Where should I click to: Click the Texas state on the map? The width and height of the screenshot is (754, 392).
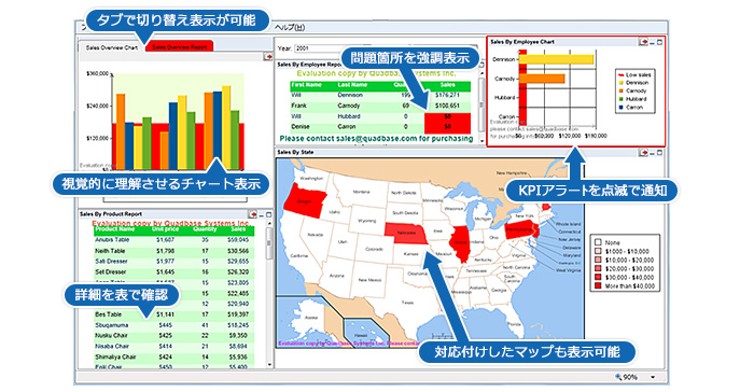point(407,302)
